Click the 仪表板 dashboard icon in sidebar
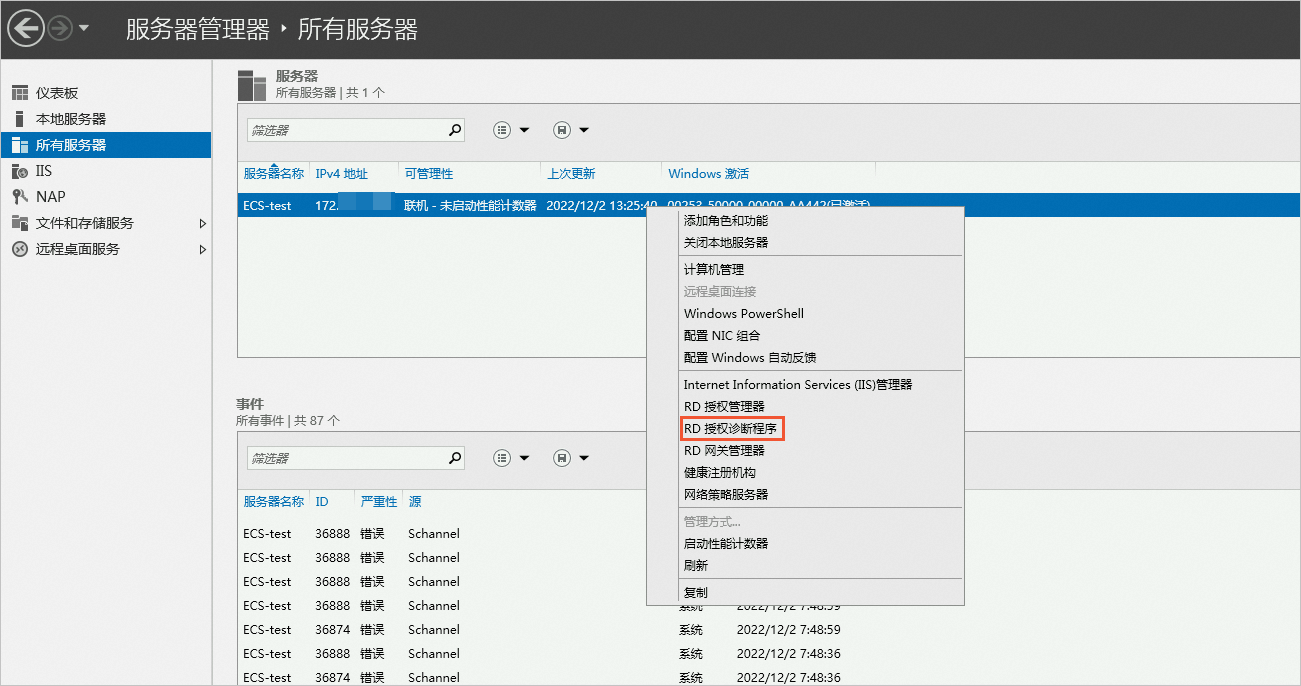This screenshot has width=1301, height=686. 19,93
